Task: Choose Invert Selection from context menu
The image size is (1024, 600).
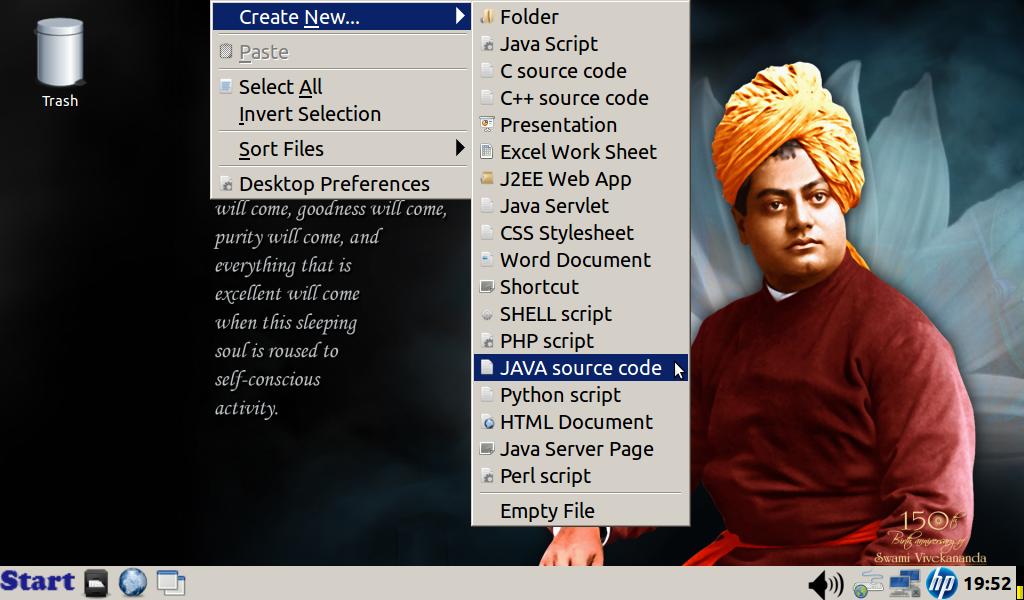Action: pos(340,114)
